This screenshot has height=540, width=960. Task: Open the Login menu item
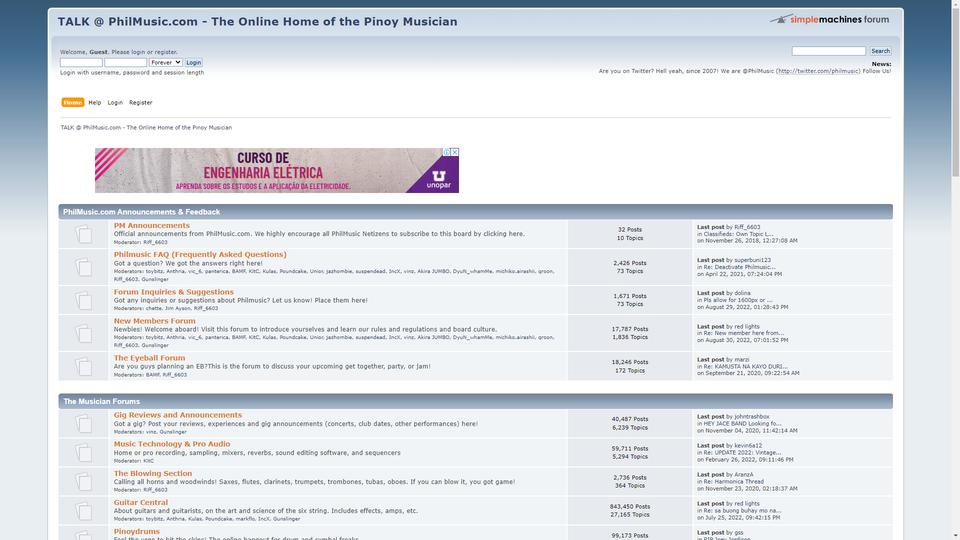(x=115, y=102)
